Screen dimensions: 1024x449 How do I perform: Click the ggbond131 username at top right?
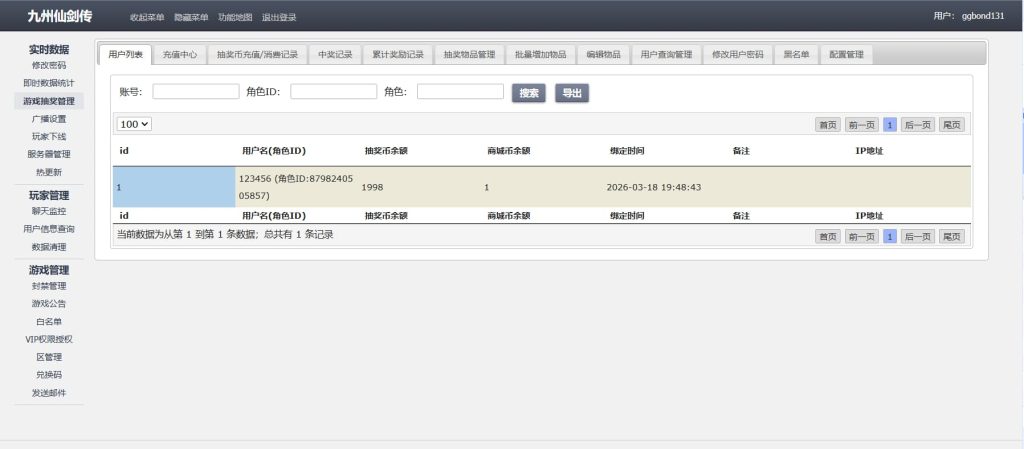click(x=983, y=16)
